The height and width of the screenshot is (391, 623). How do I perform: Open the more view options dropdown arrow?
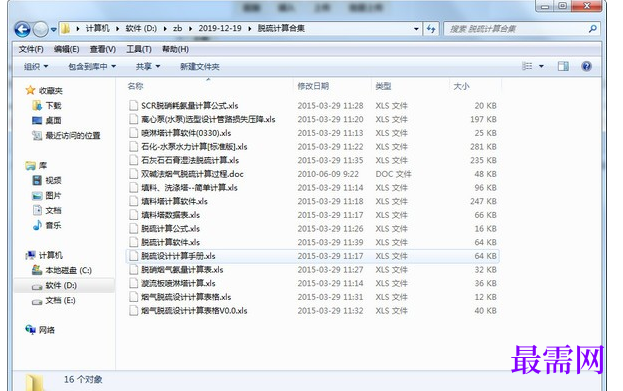541,66
